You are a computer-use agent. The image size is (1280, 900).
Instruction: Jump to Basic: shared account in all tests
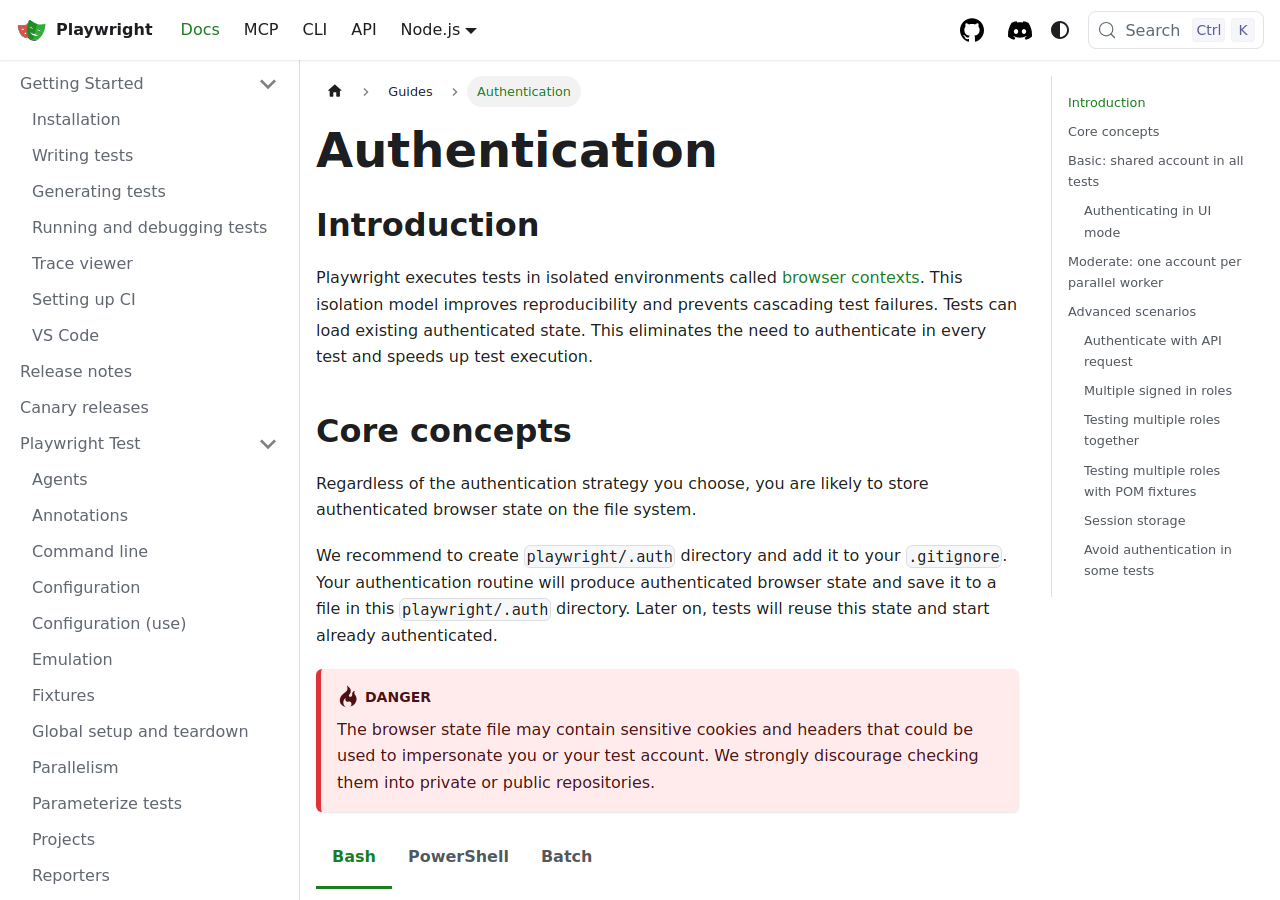tap(1156, 171)
